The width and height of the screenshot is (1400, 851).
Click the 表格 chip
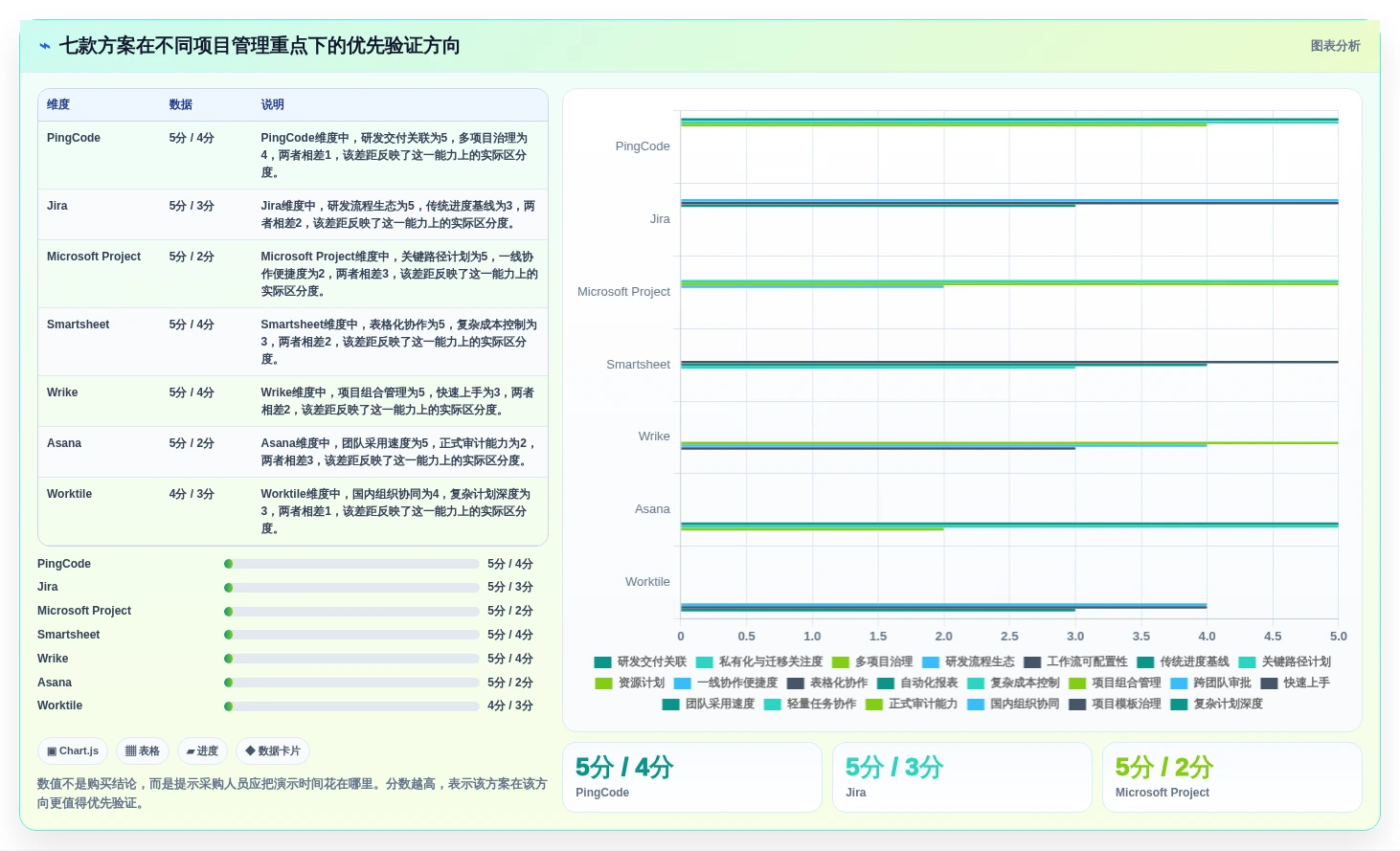[x=143, y=751]
